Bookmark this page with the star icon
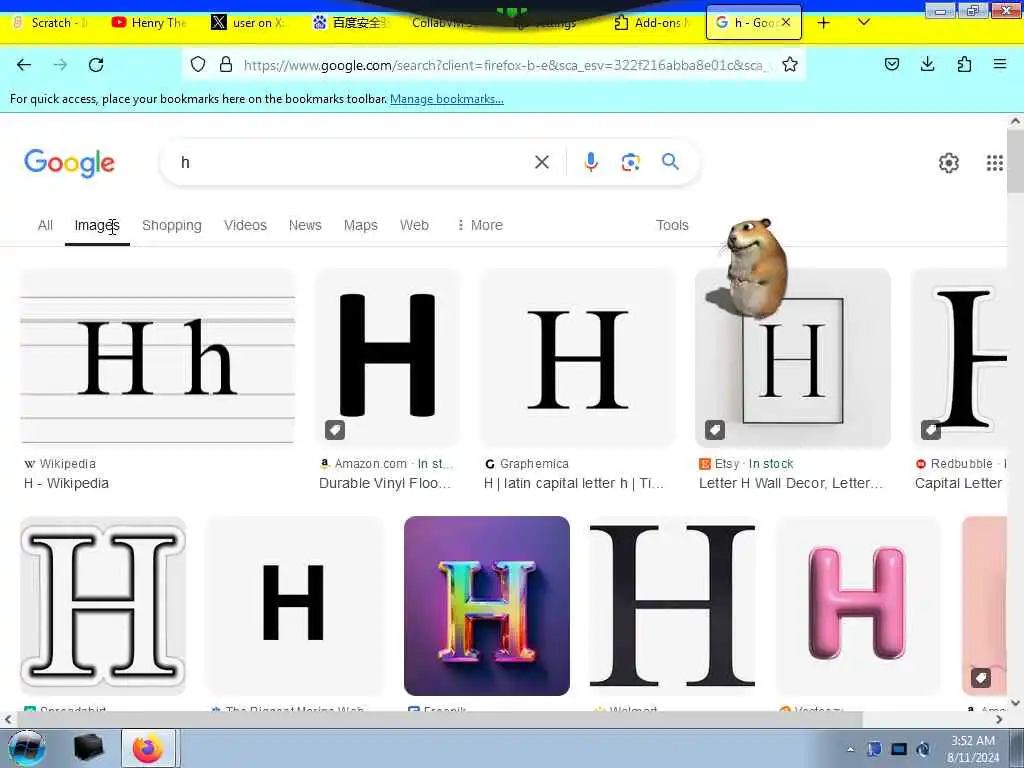Viewport: 1024px width, 768px height. [790, 64]
